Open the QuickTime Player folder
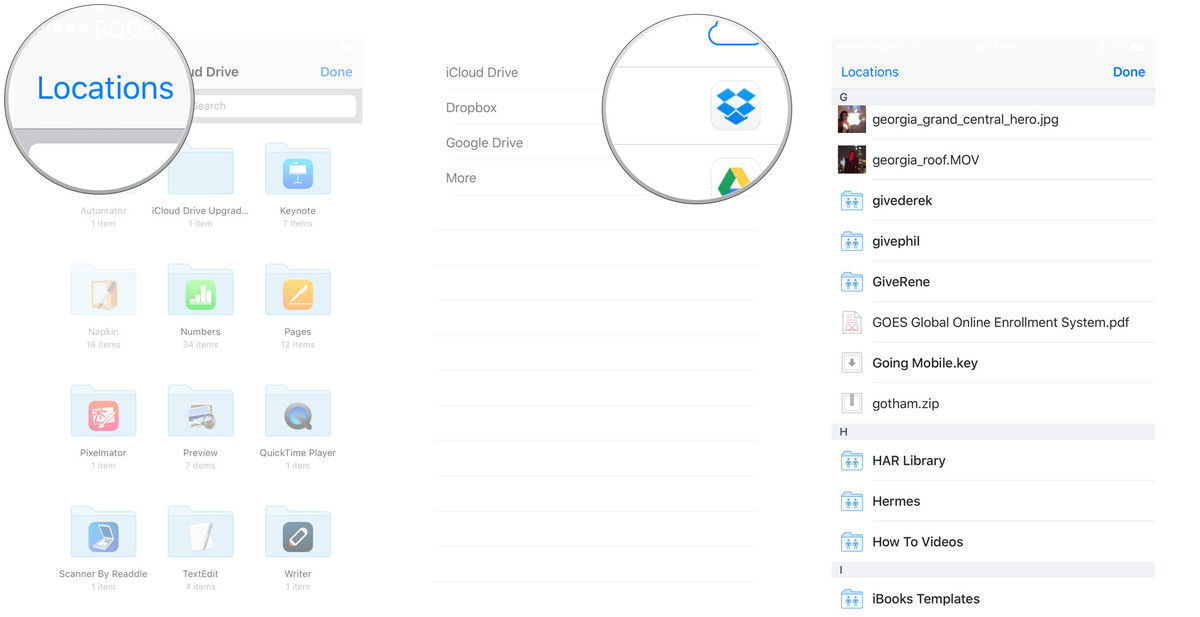This screenshot has width=1200, height=617. (298, 412)
